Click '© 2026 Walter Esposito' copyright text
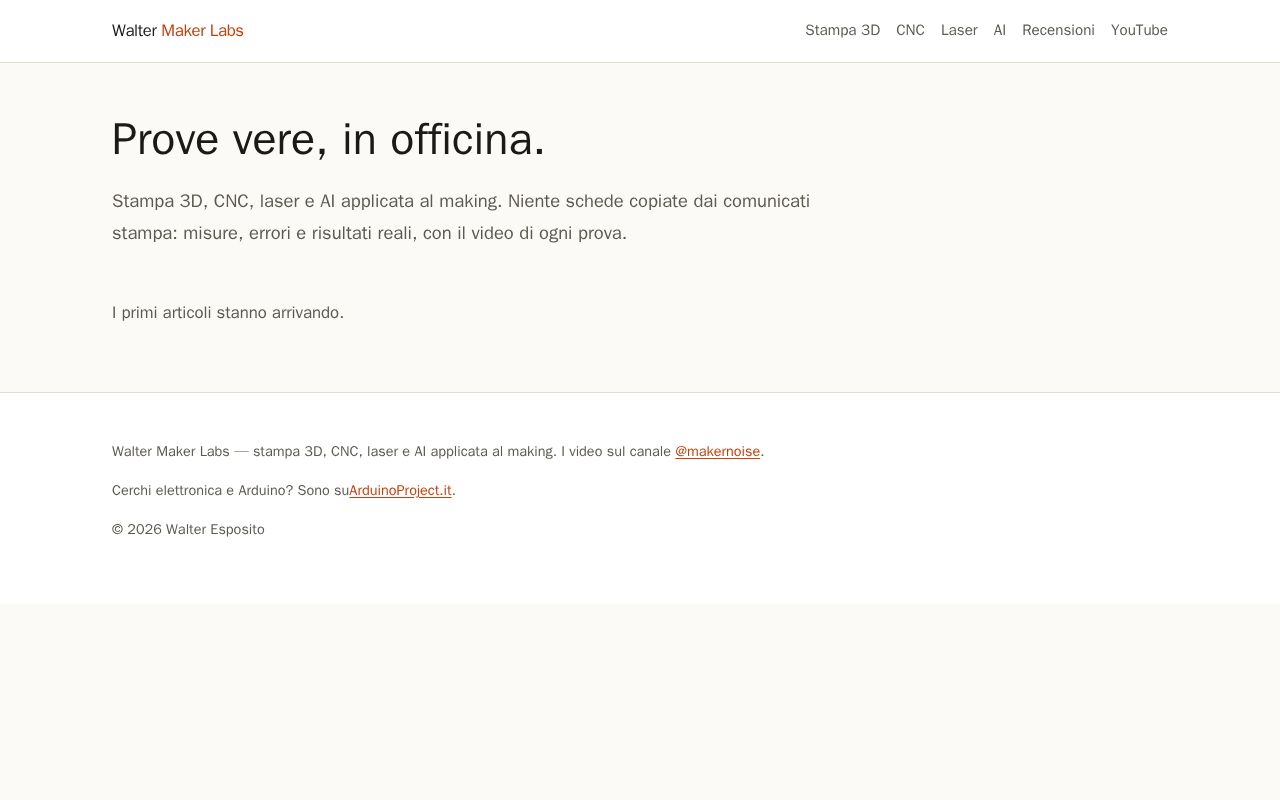Screen dimensions: 1280x800 [188, 529]
